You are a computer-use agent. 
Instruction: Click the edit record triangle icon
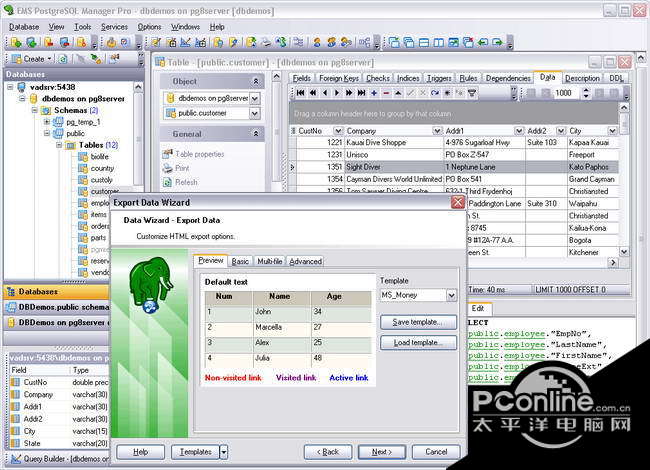click(398, 93)
